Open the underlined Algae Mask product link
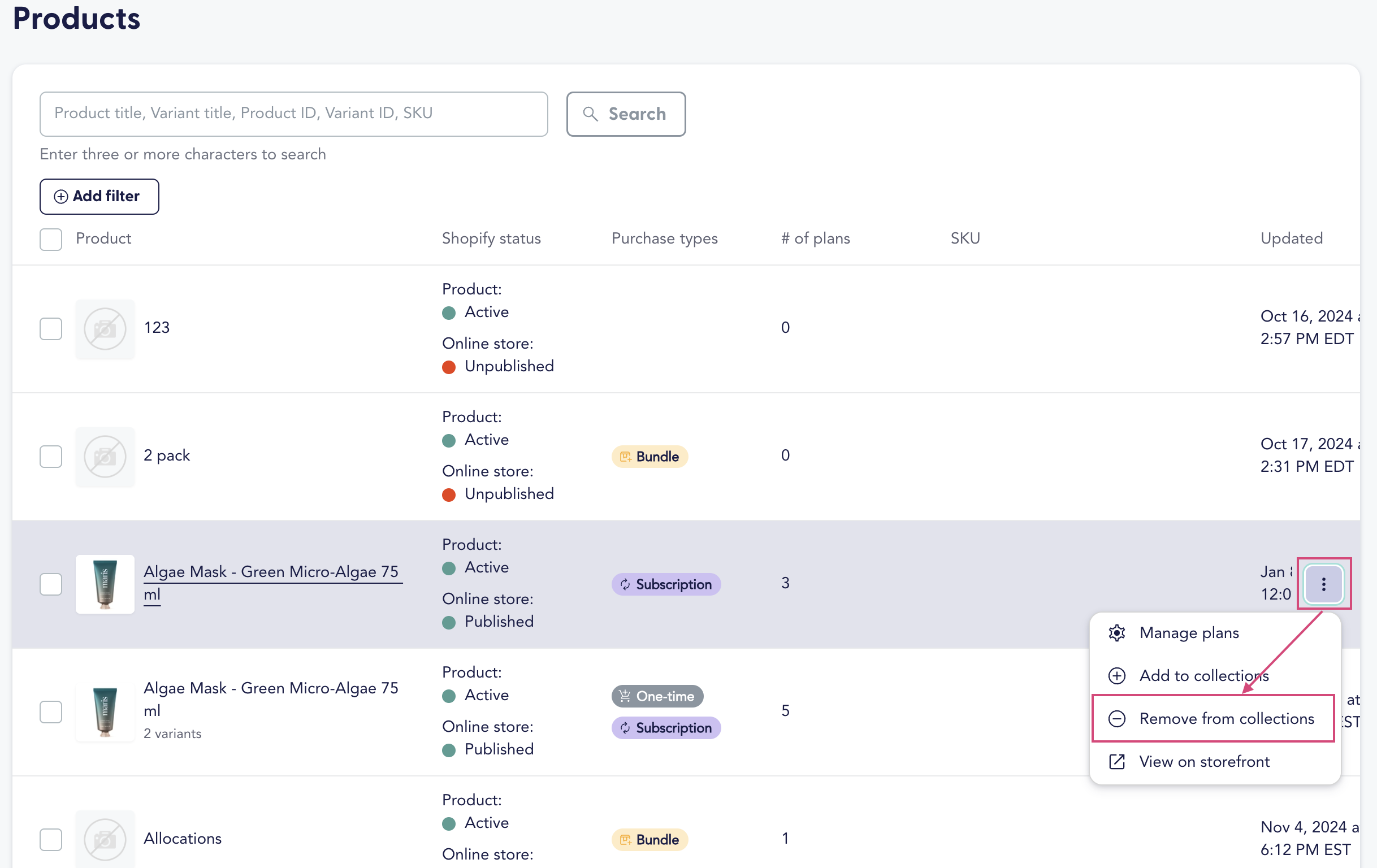This screenshot has height=868, width=1377. point(273,583)
